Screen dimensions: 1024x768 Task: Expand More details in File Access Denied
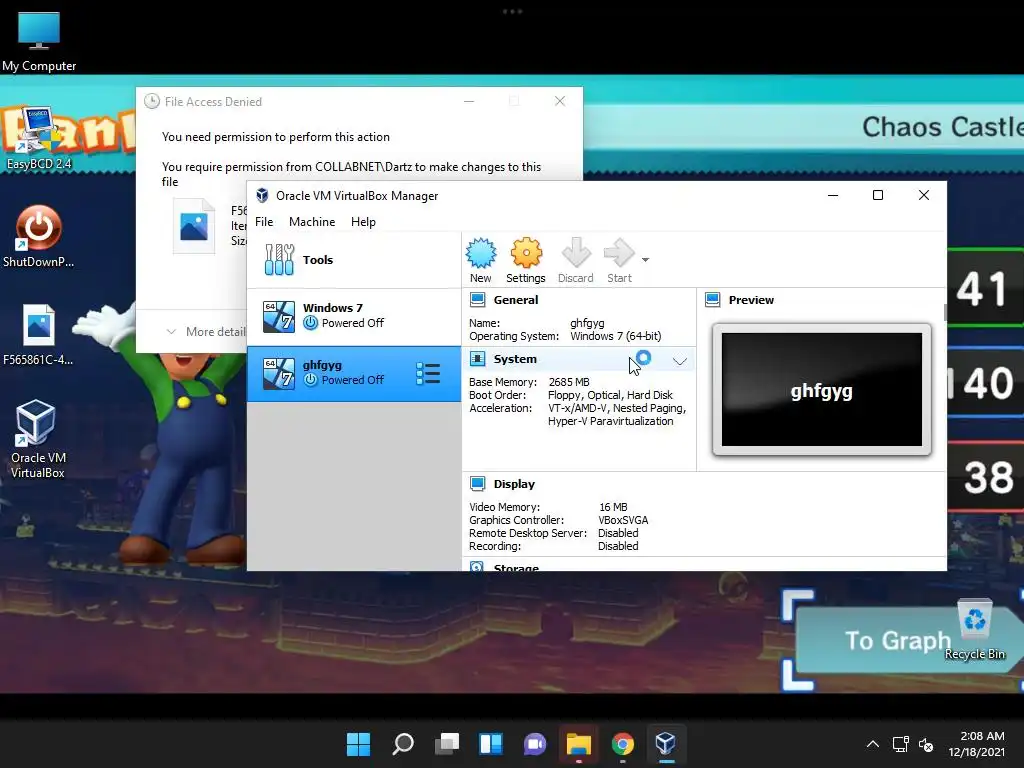pos(206,332)
